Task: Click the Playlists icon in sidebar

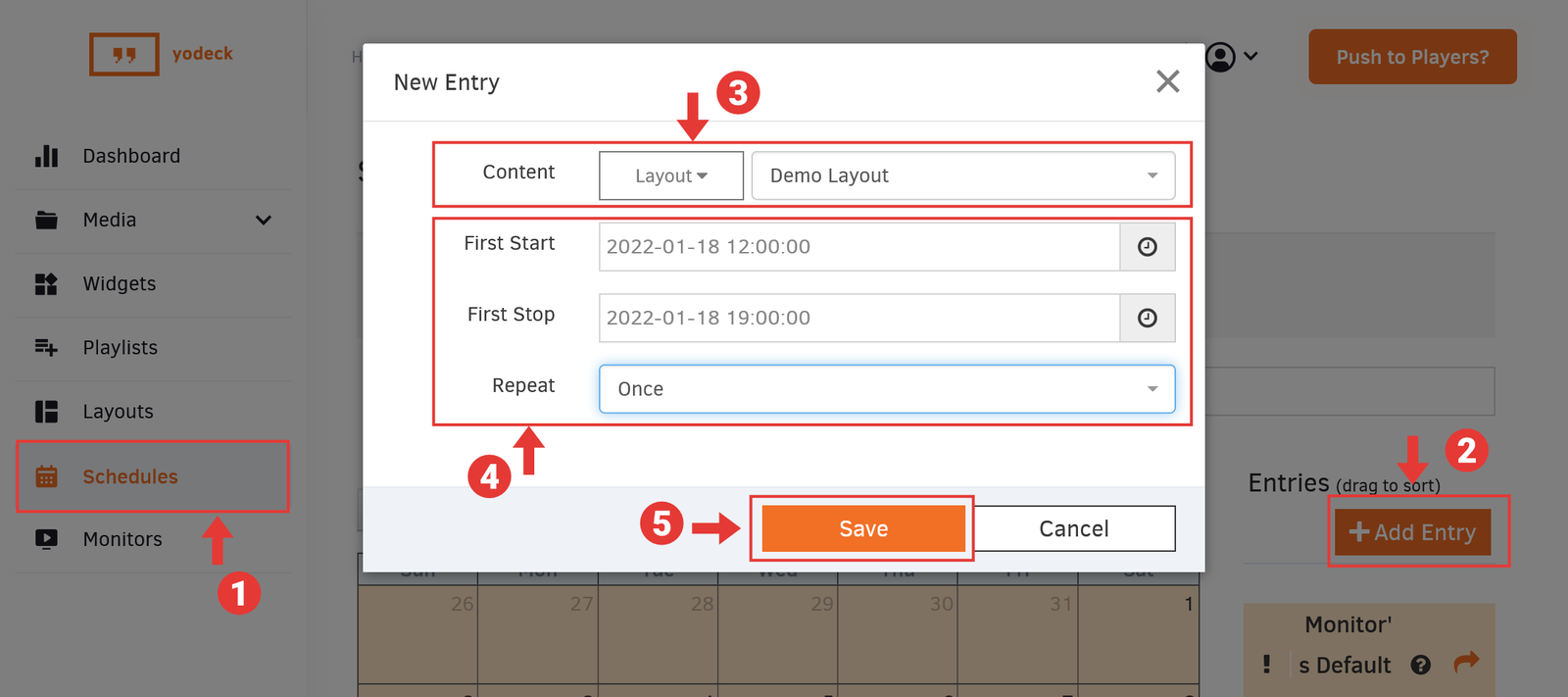Action: (46, 347)
